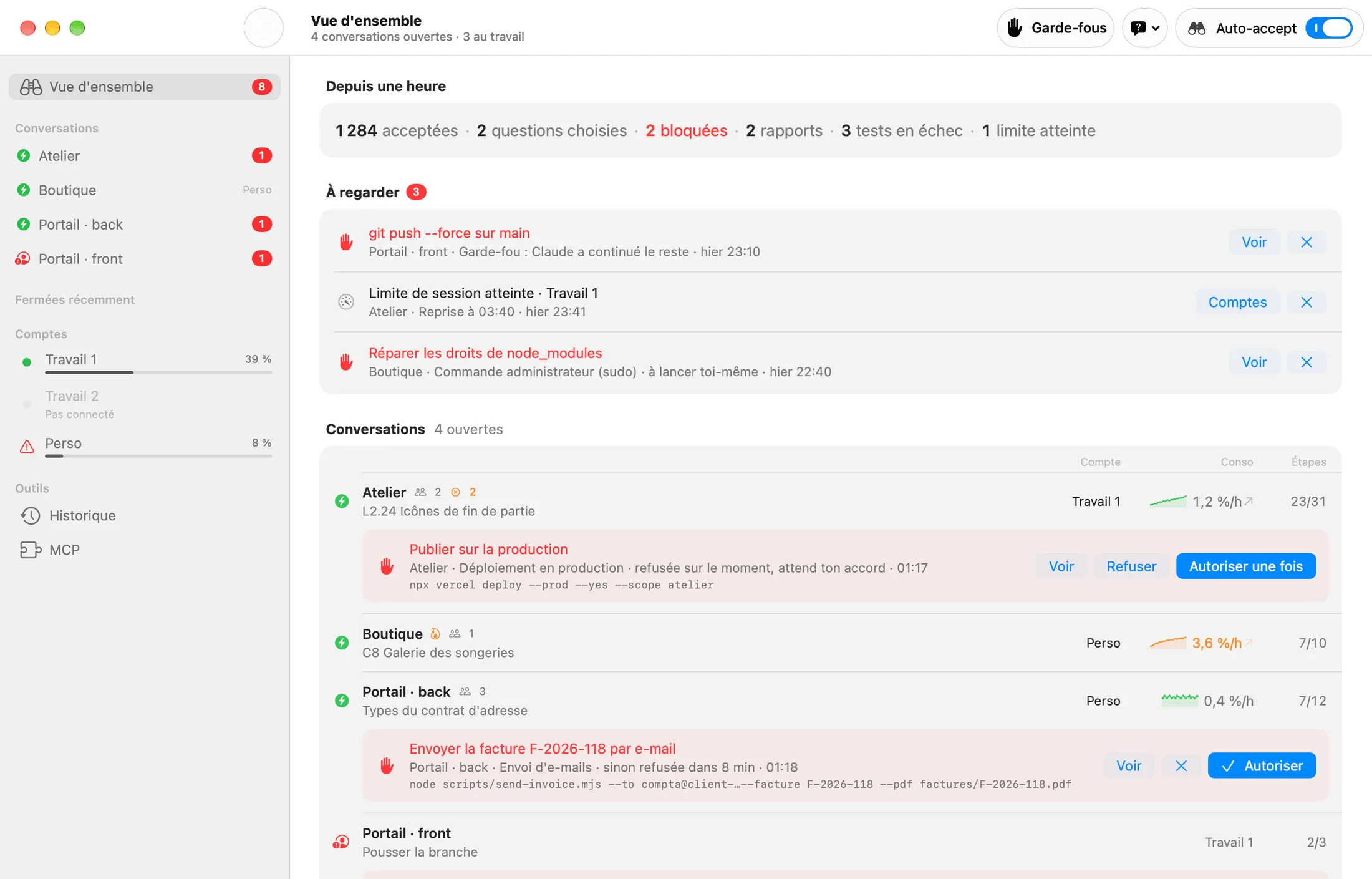The height and width of the screenshot is (879, 1372).
Task: Open Portail · back in sidebar
Action: click(x=145, y=224)
